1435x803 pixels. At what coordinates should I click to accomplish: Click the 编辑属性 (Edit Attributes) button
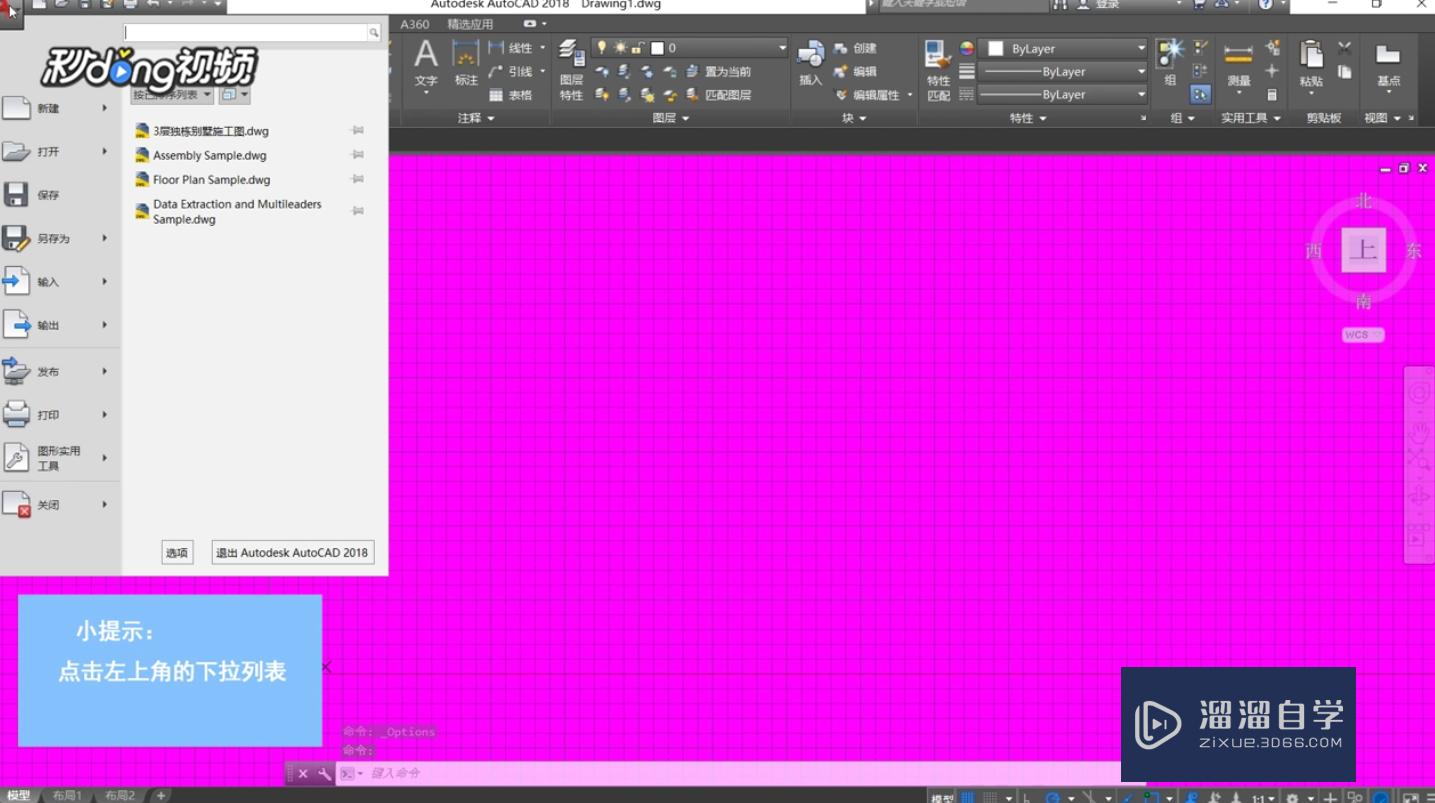coord(866,95)
